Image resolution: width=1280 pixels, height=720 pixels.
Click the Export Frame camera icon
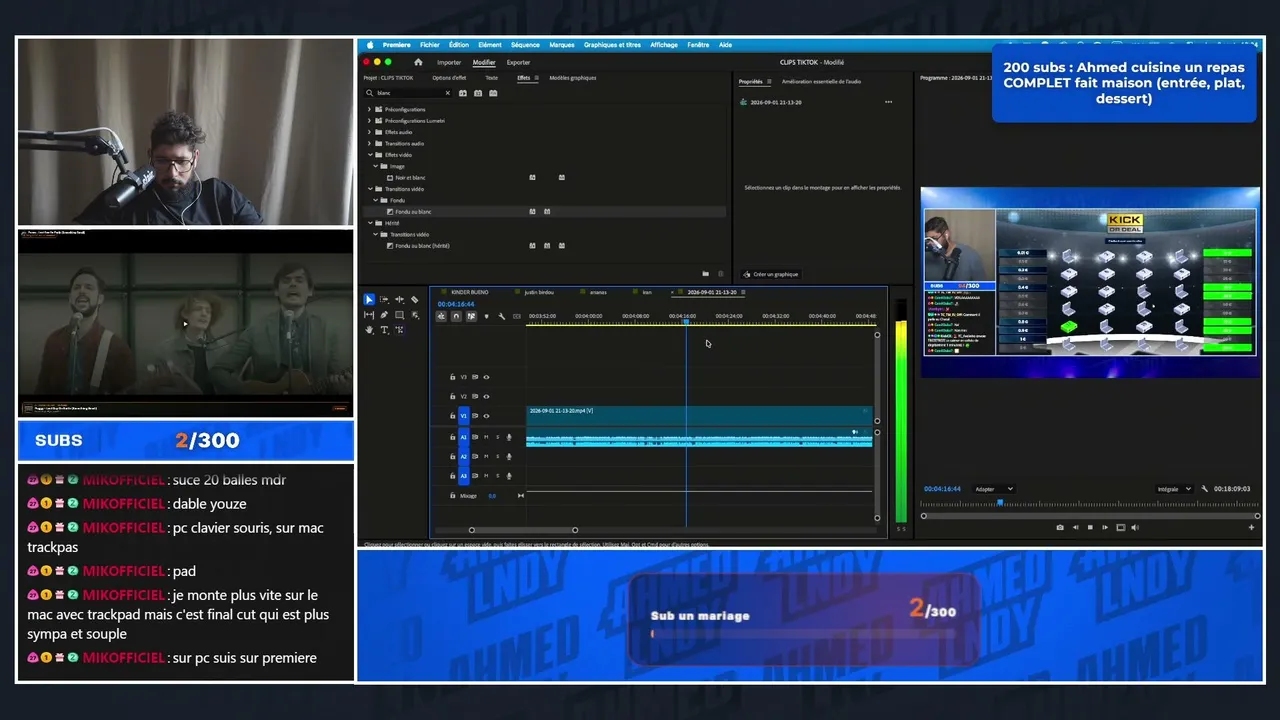(x=1060, y=527)
